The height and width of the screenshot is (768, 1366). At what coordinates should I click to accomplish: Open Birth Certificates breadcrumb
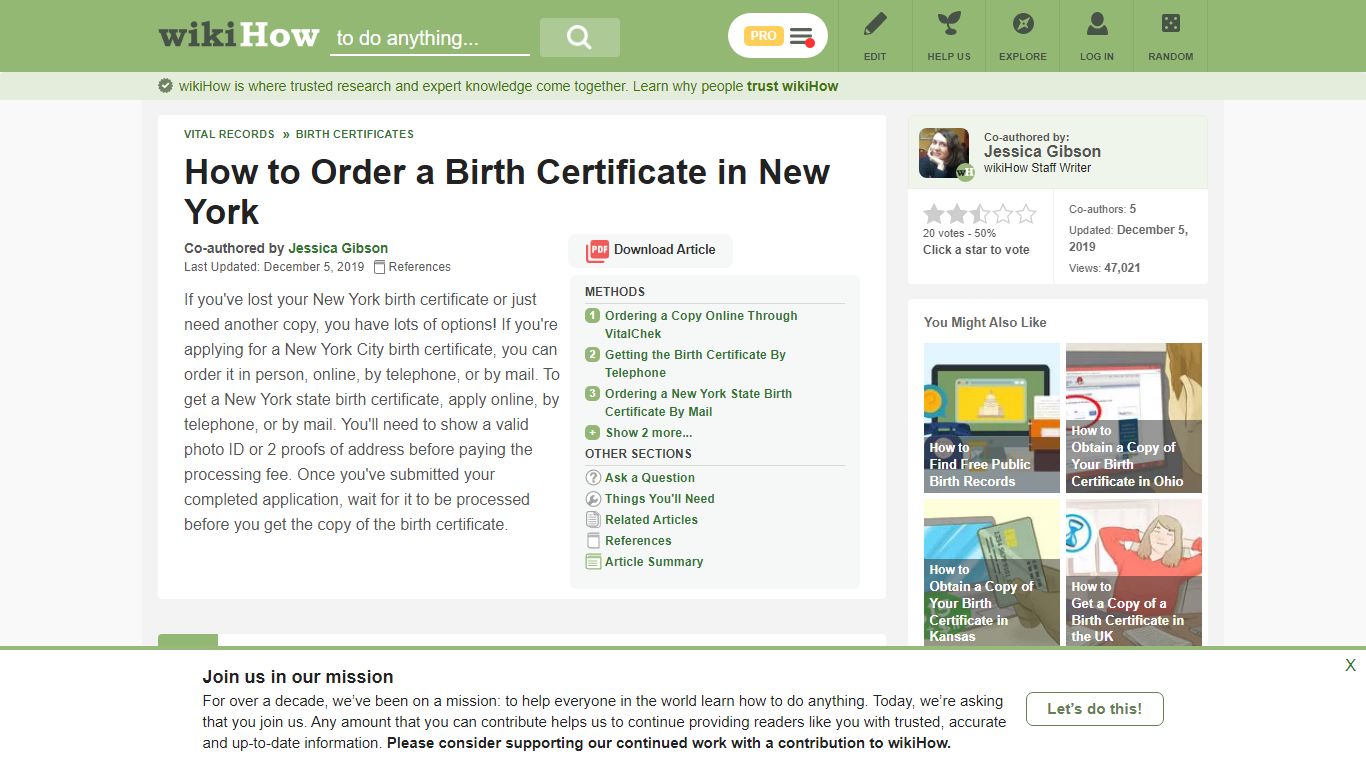[x=355, y=134]
